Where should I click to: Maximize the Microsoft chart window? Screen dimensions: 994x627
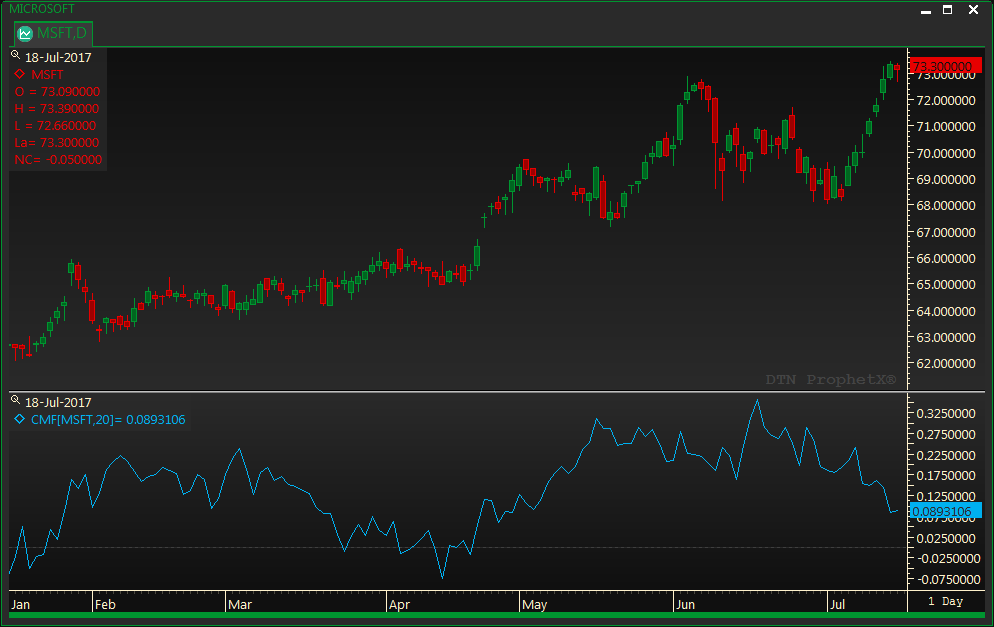coord(948,9)
